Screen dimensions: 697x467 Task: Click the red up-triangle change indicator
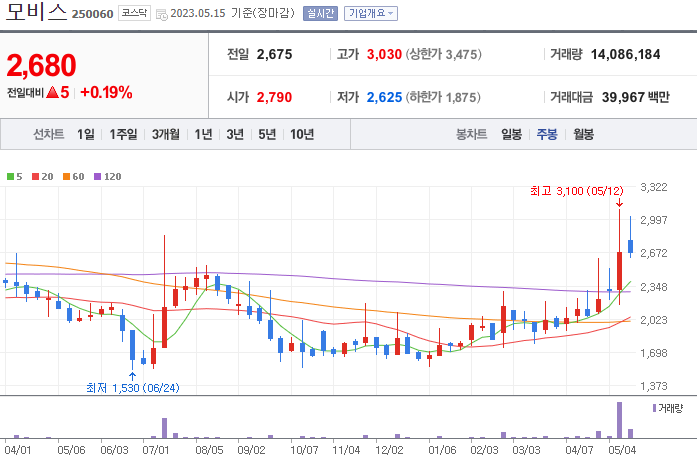pyautogui.click(x=52, y=92)
